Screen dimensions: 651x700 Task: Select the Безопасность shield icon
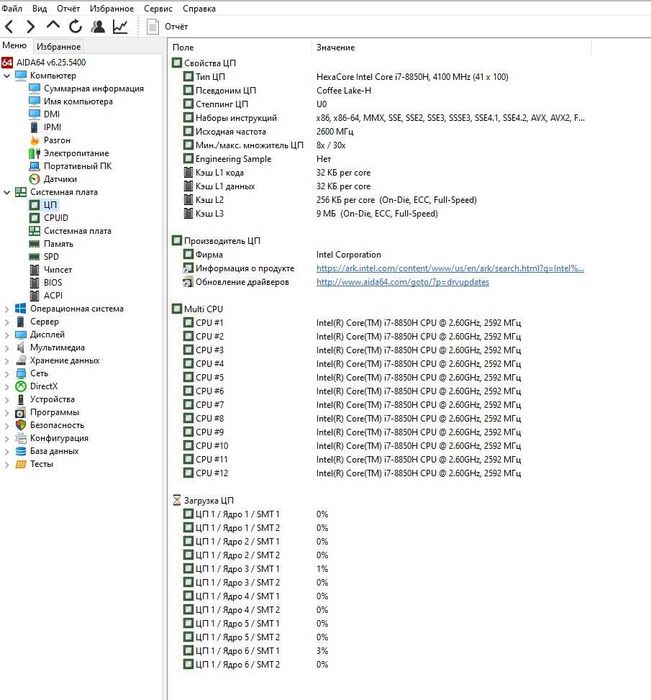[21, 425]
